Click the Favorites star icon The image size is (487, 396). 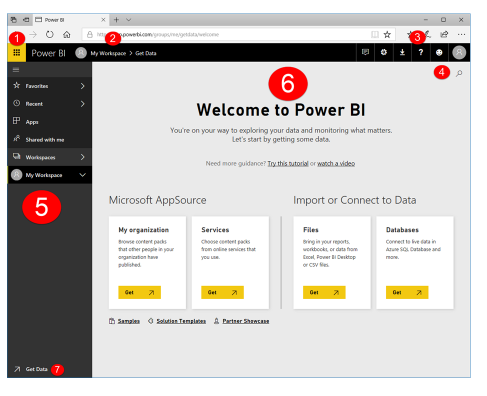[x=16, y=85]
